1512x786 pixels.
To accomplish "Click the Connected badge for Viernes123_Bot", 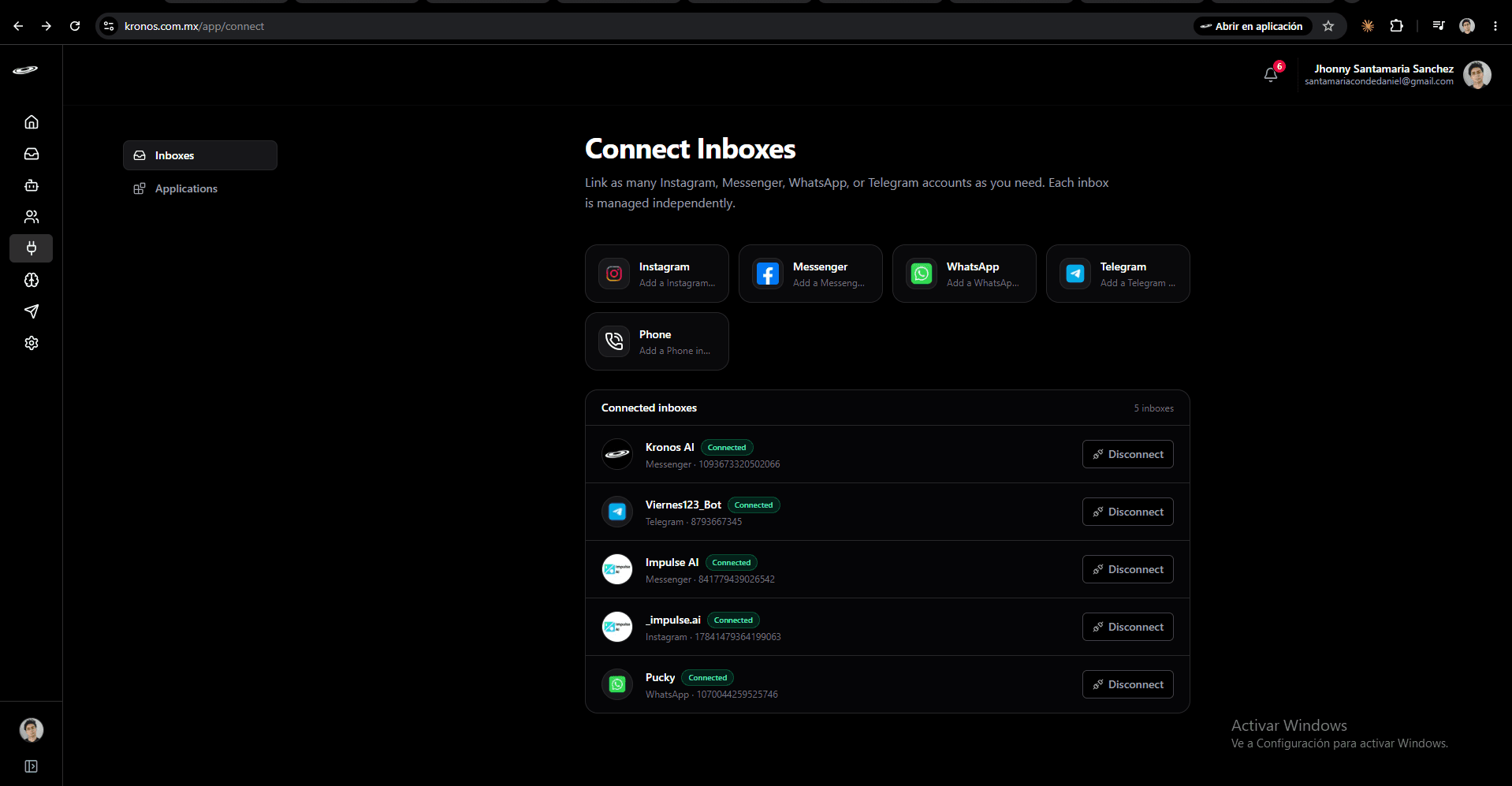I will tap(754, 505).
